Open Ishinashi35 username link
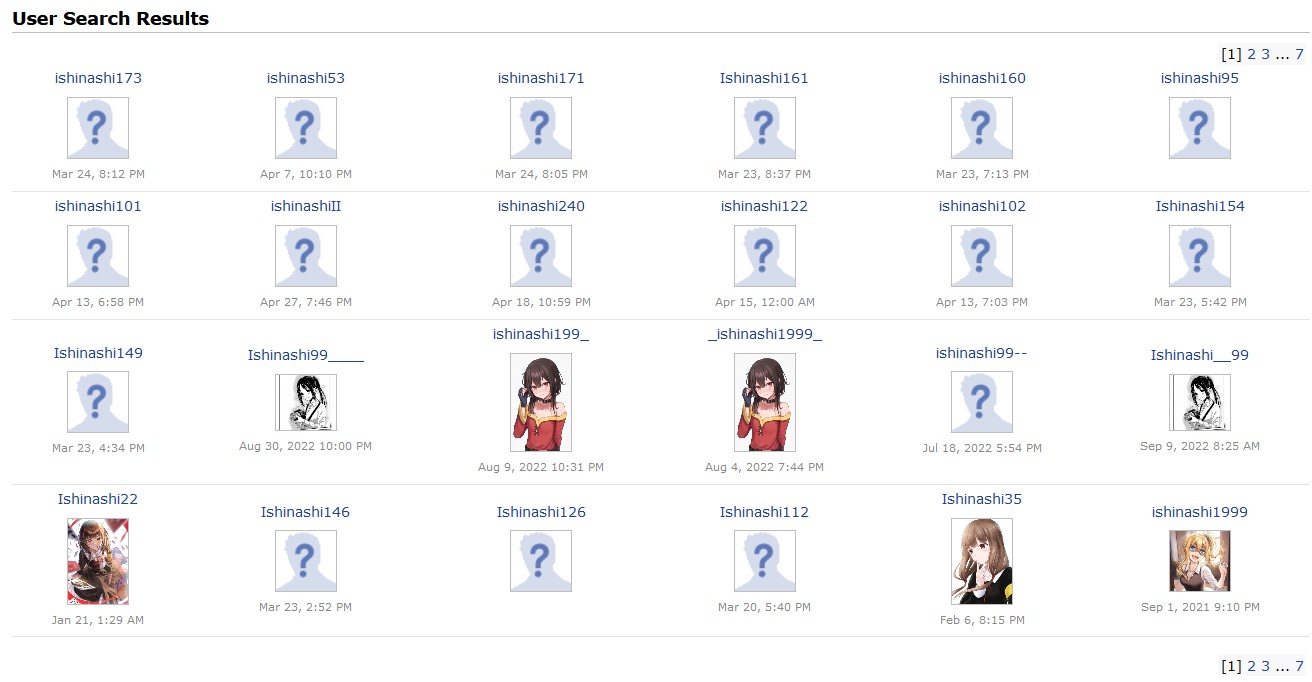 tap(982, 499)
